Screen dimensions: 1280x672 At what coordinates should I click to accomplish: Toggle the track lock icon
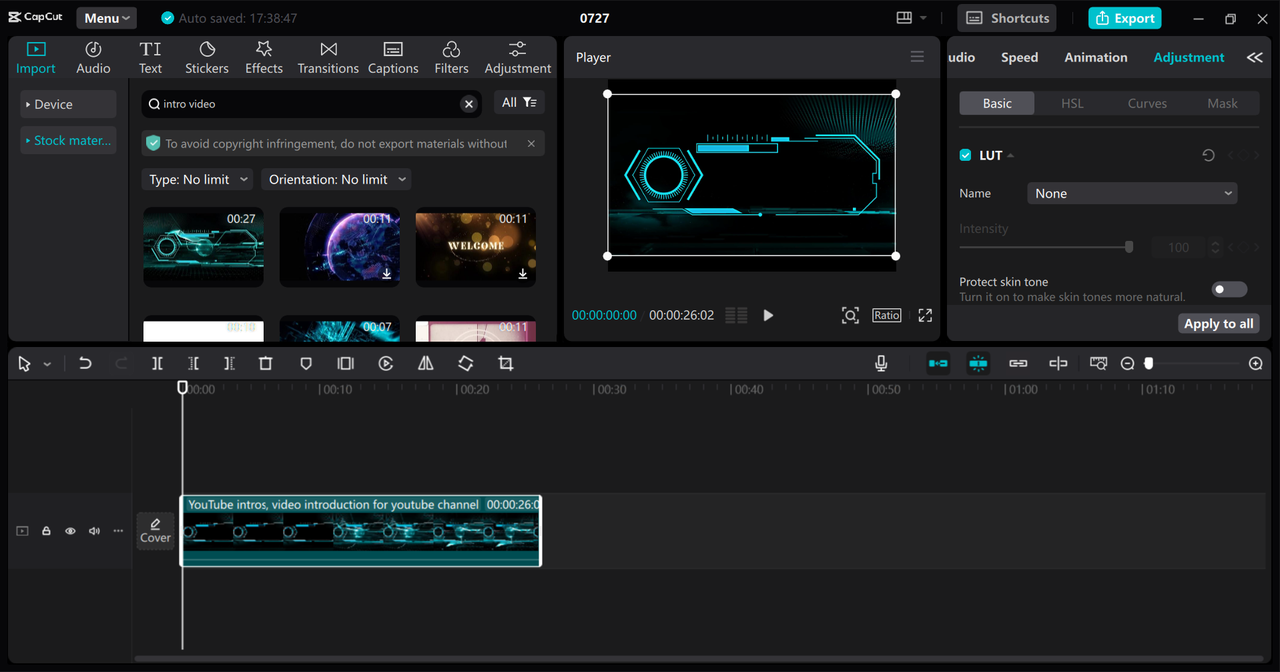(46, 531)
